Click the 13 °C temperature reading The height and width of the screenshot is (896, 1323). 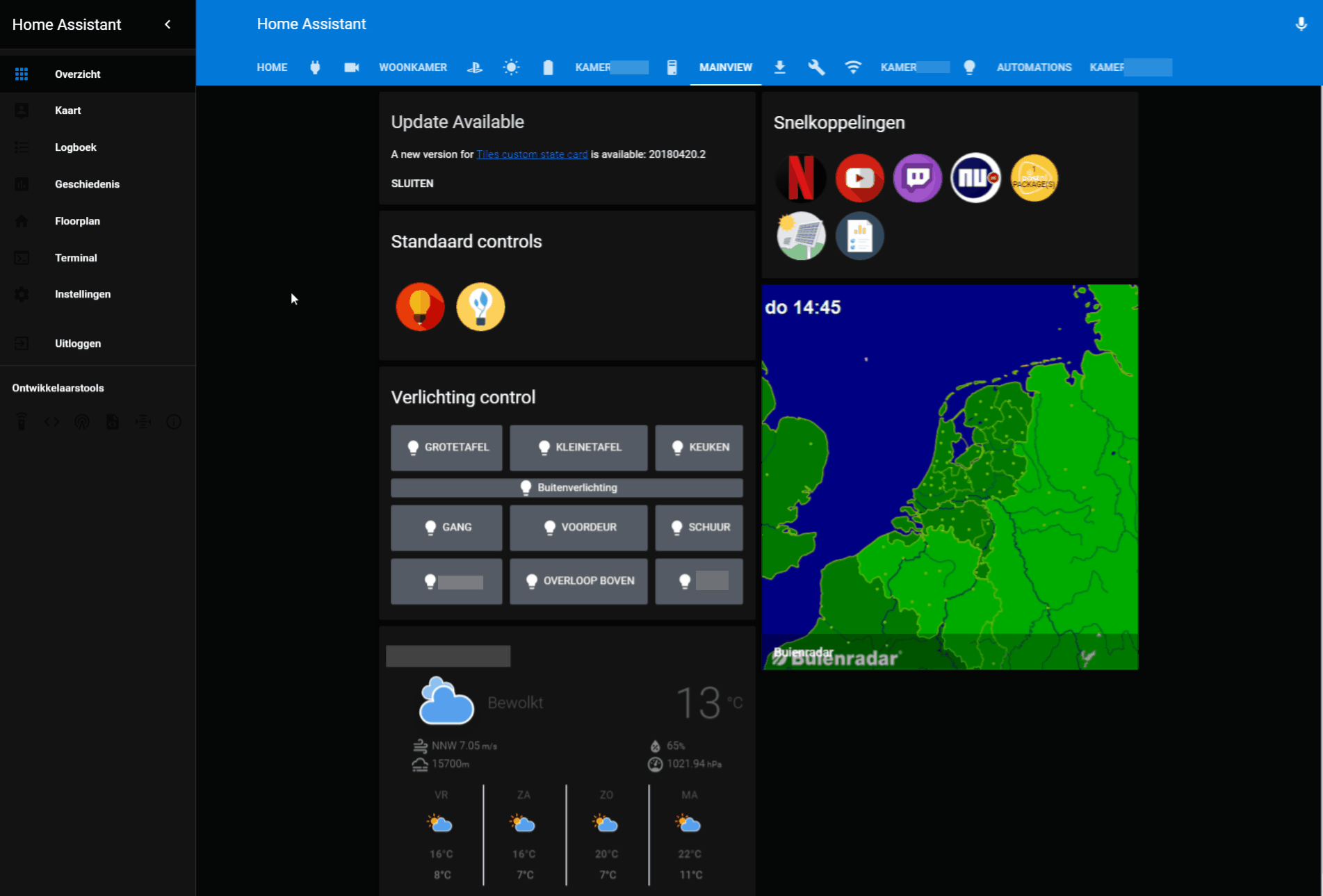[x=709, y=703]
